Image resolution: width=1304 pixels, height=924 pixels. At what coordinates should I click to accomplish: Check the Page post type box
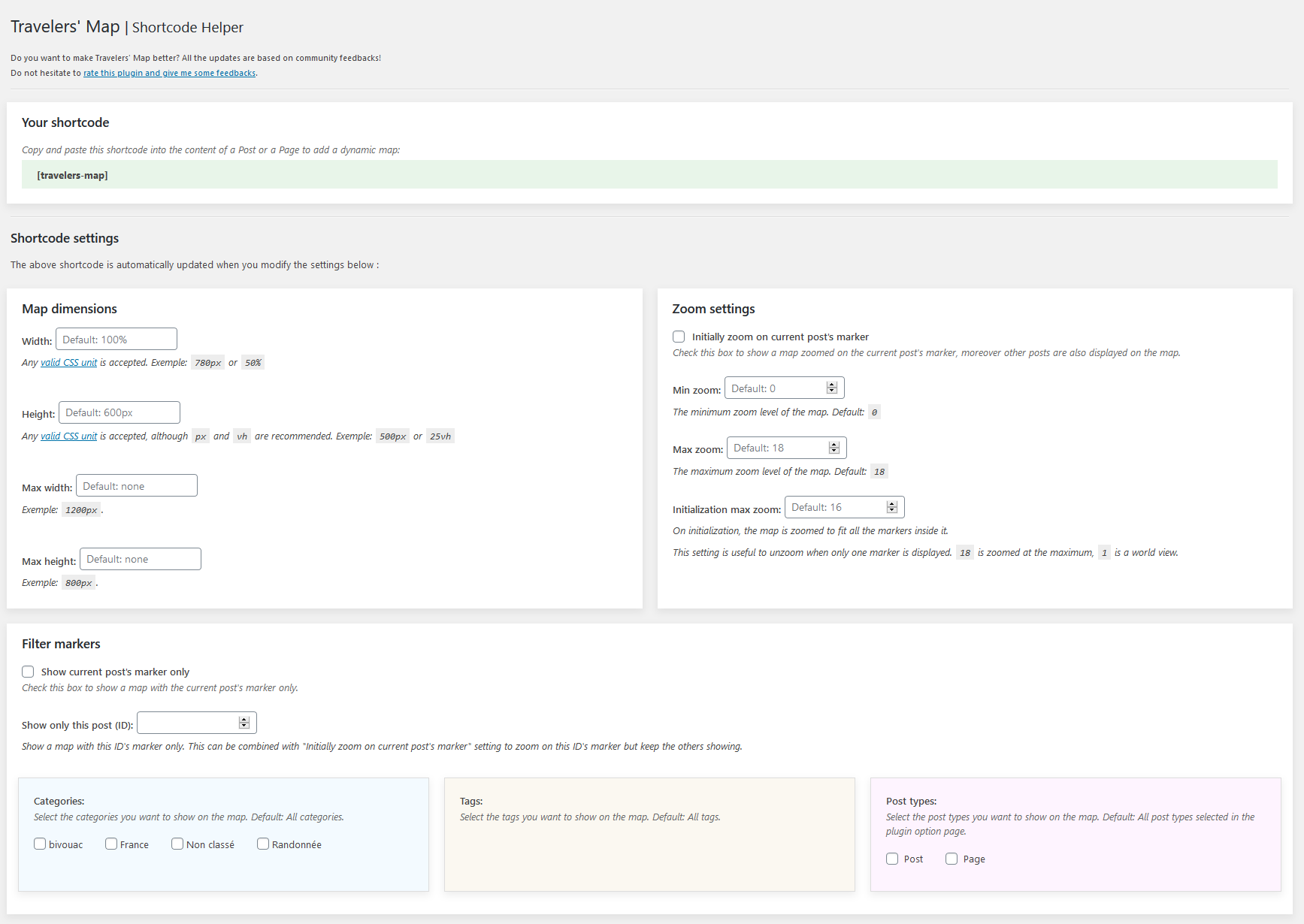[952, 859]
